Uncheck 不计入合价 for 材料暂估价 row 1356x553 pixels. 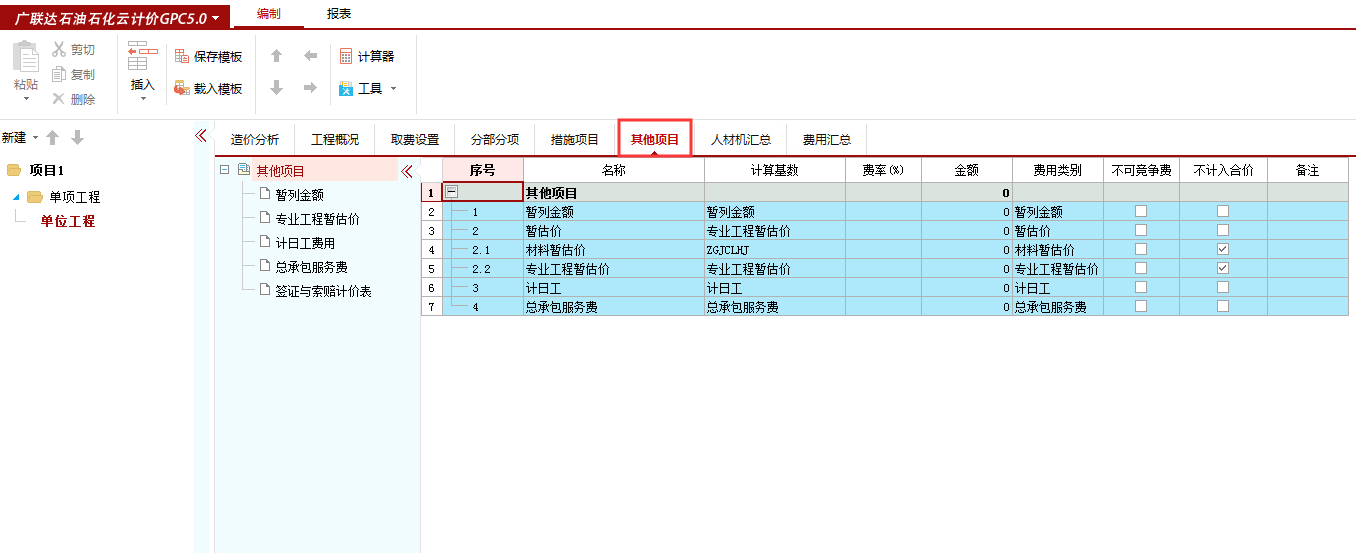pos(1222,249)
